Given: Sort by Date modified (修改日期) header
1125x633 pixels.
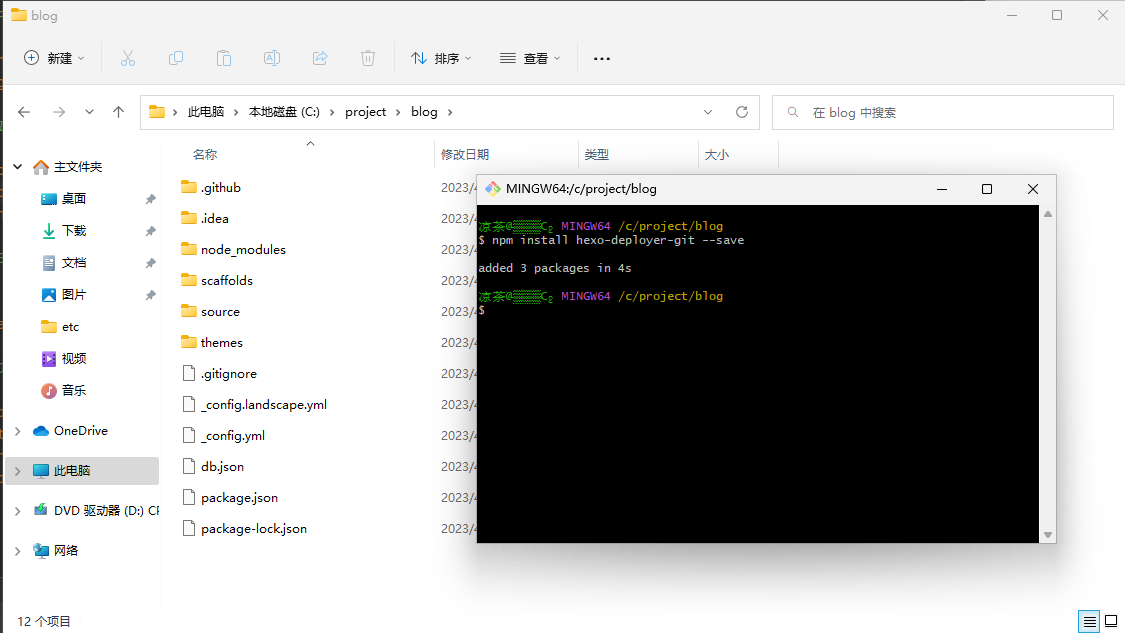Looking at the screenshot, I should (465, 154).
